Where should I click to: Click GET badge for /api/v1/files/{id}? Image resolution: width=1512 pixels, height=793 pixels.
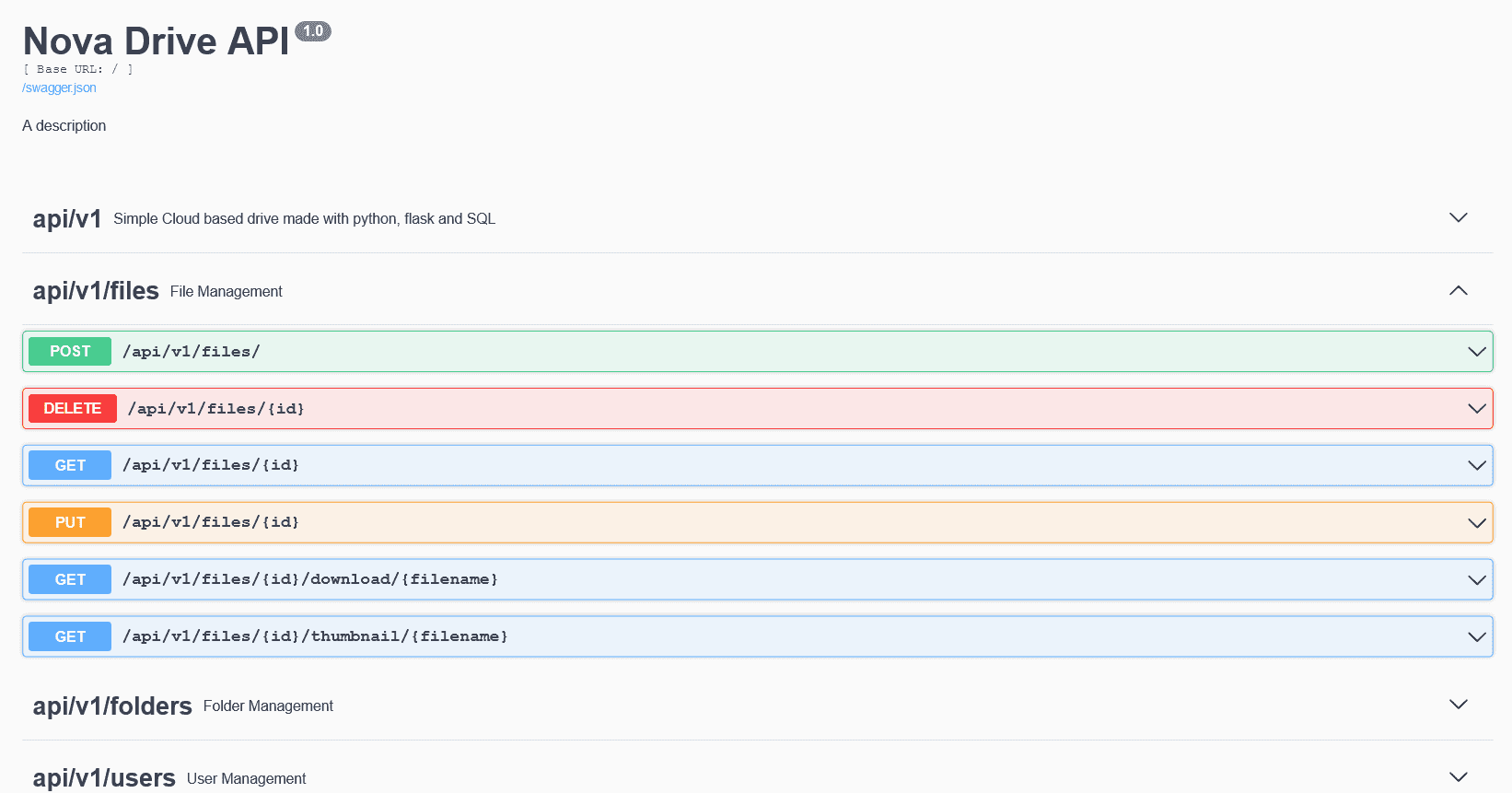(70, 466)
